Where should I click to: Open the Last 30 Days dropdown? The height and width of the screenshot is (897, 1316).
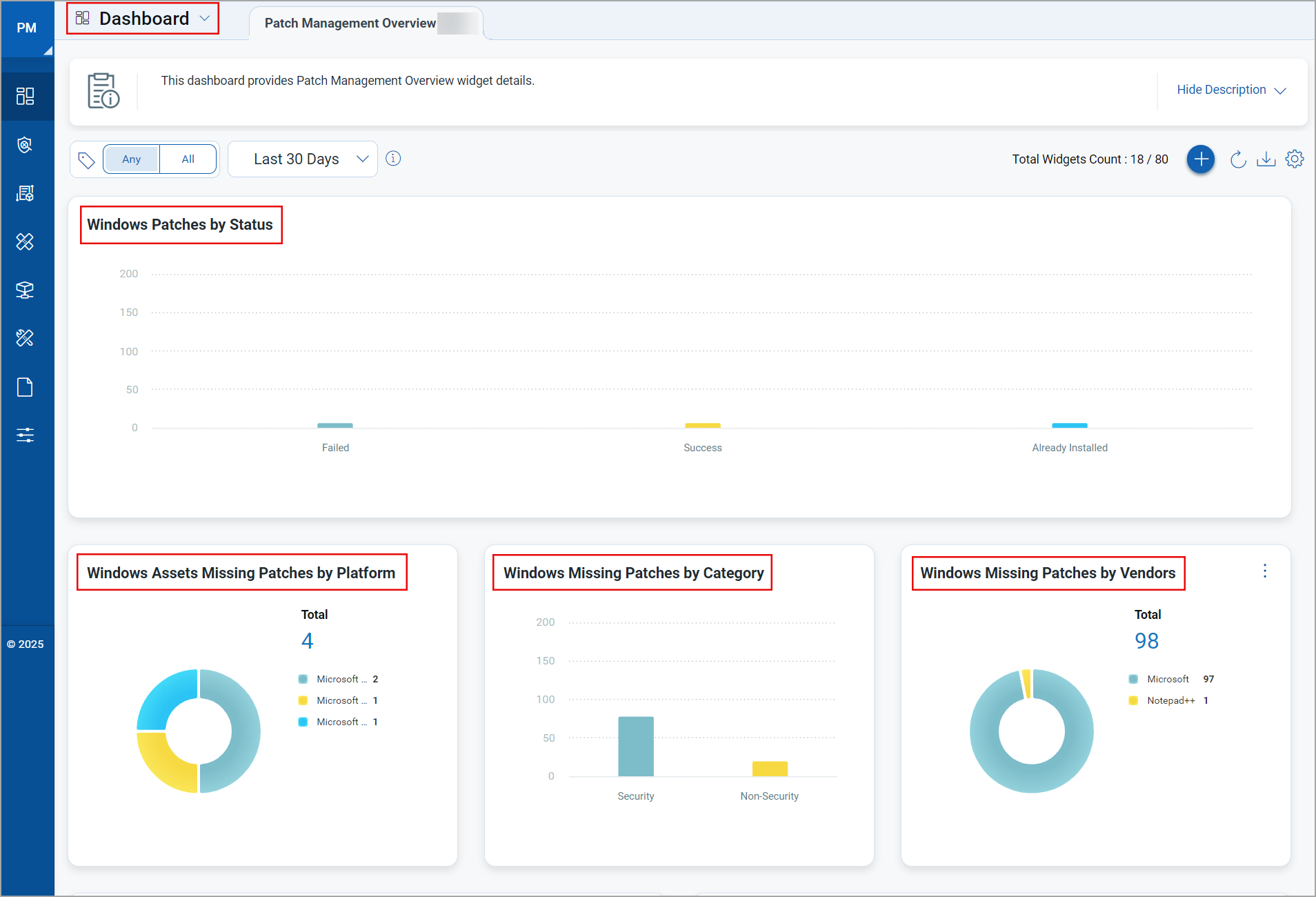(302, 159)
